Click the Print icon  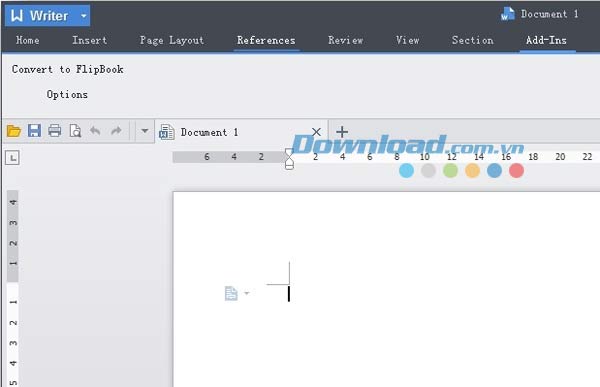pyautogui.click(x=54, y=131)
